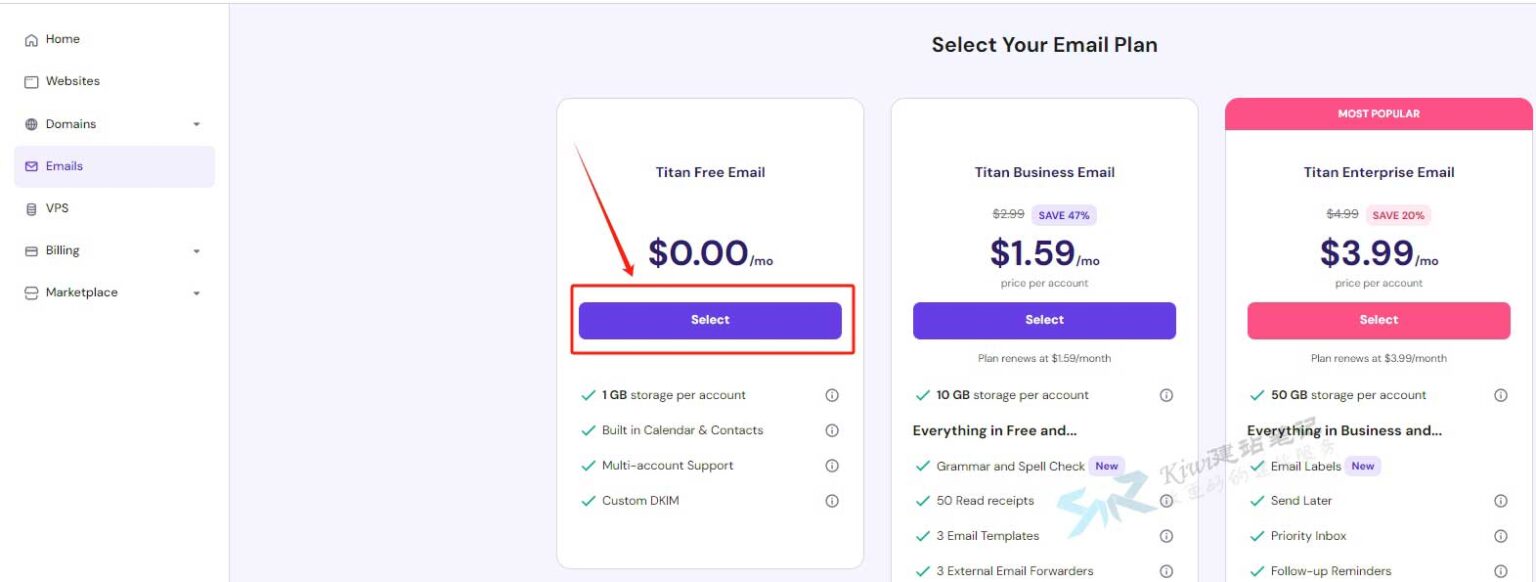
Task: Select the Websites icon in sidebar
Action: 31,81
